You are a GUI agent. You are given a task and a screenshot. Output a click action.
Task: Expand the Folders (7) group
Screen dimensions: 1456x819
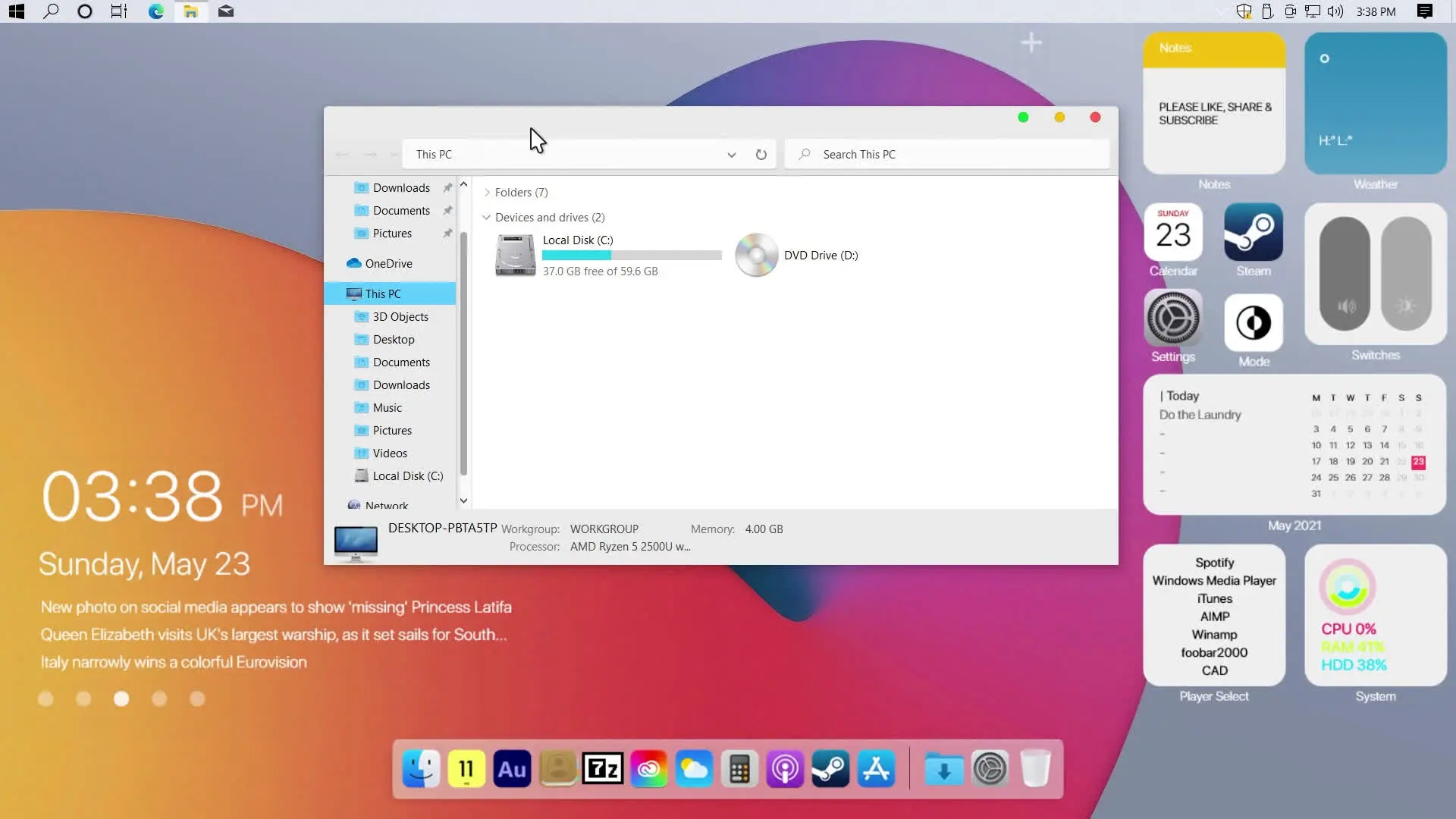[487, 193]
